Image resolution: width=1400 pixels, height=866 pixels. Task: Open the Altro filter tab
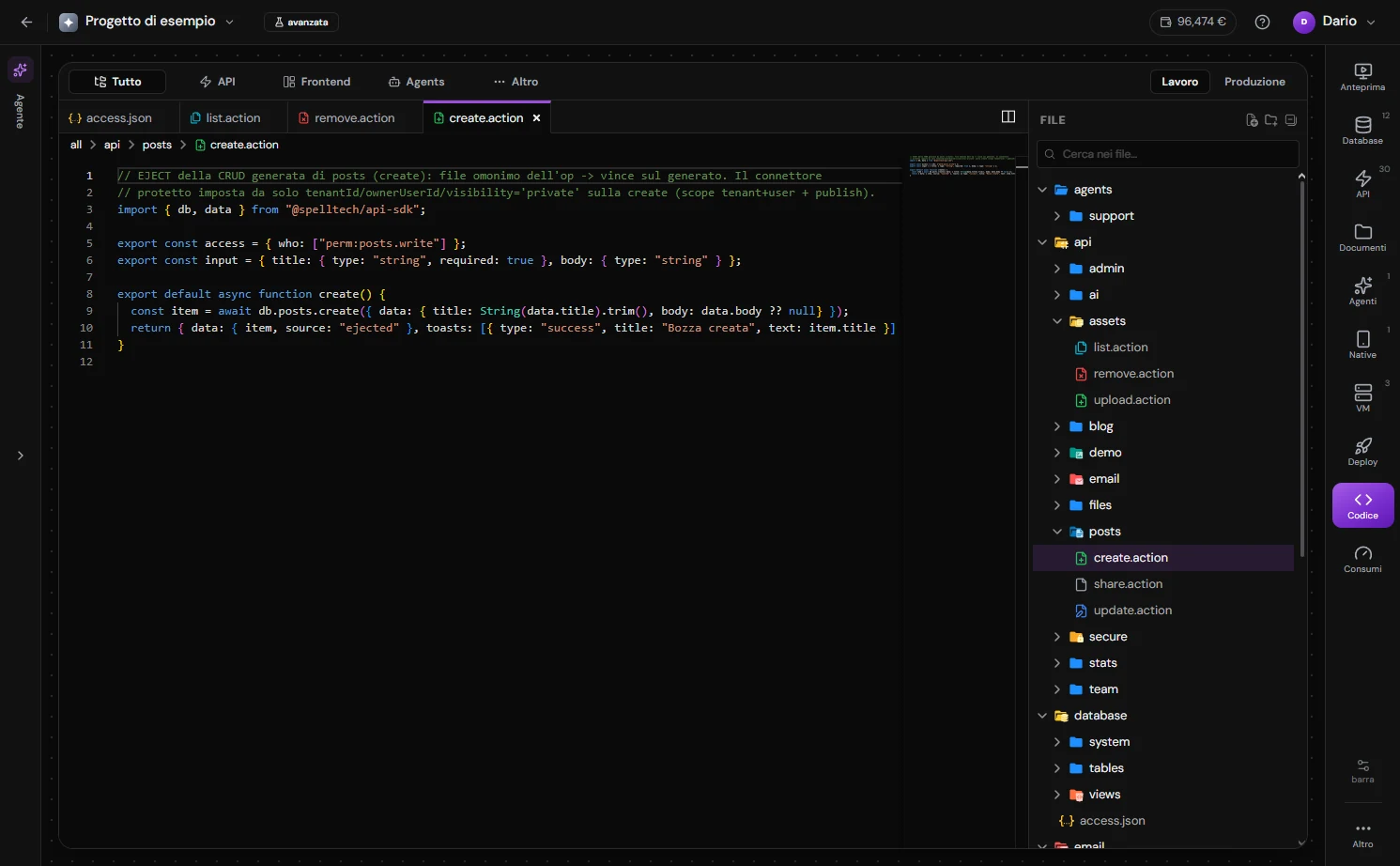click(515, 82)
